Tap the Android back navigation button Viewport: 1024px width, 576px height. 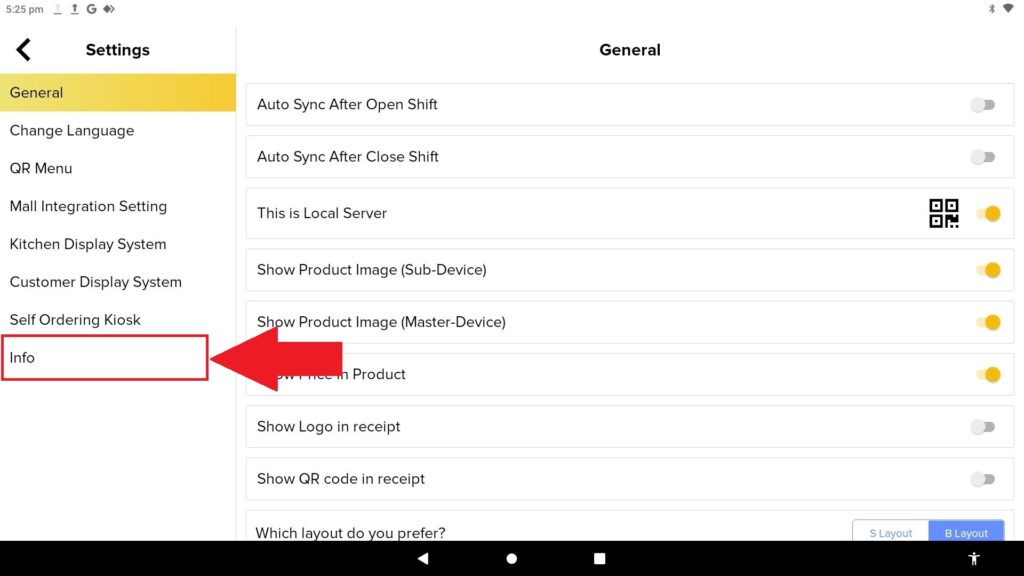coord(423,558)
